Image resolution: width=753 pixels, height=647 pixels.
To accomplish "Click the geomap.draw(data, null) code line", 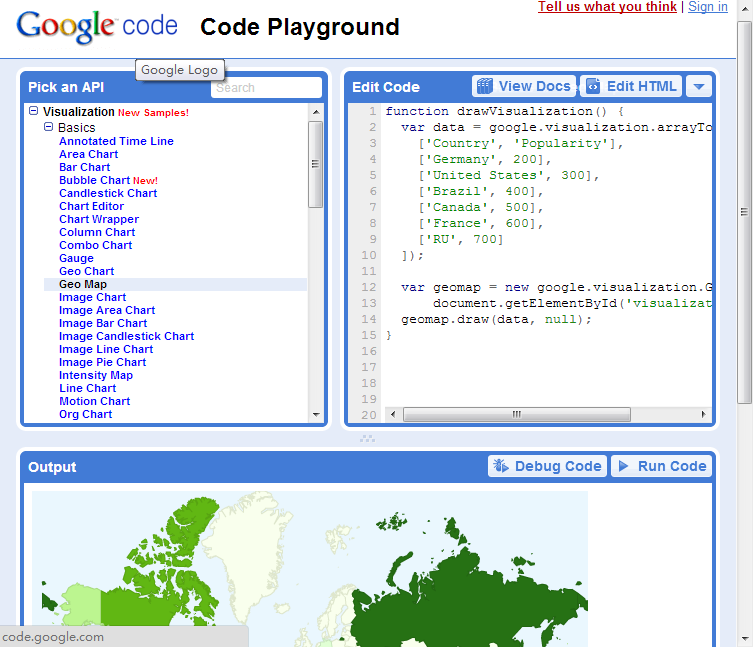I will click(497, 319).
